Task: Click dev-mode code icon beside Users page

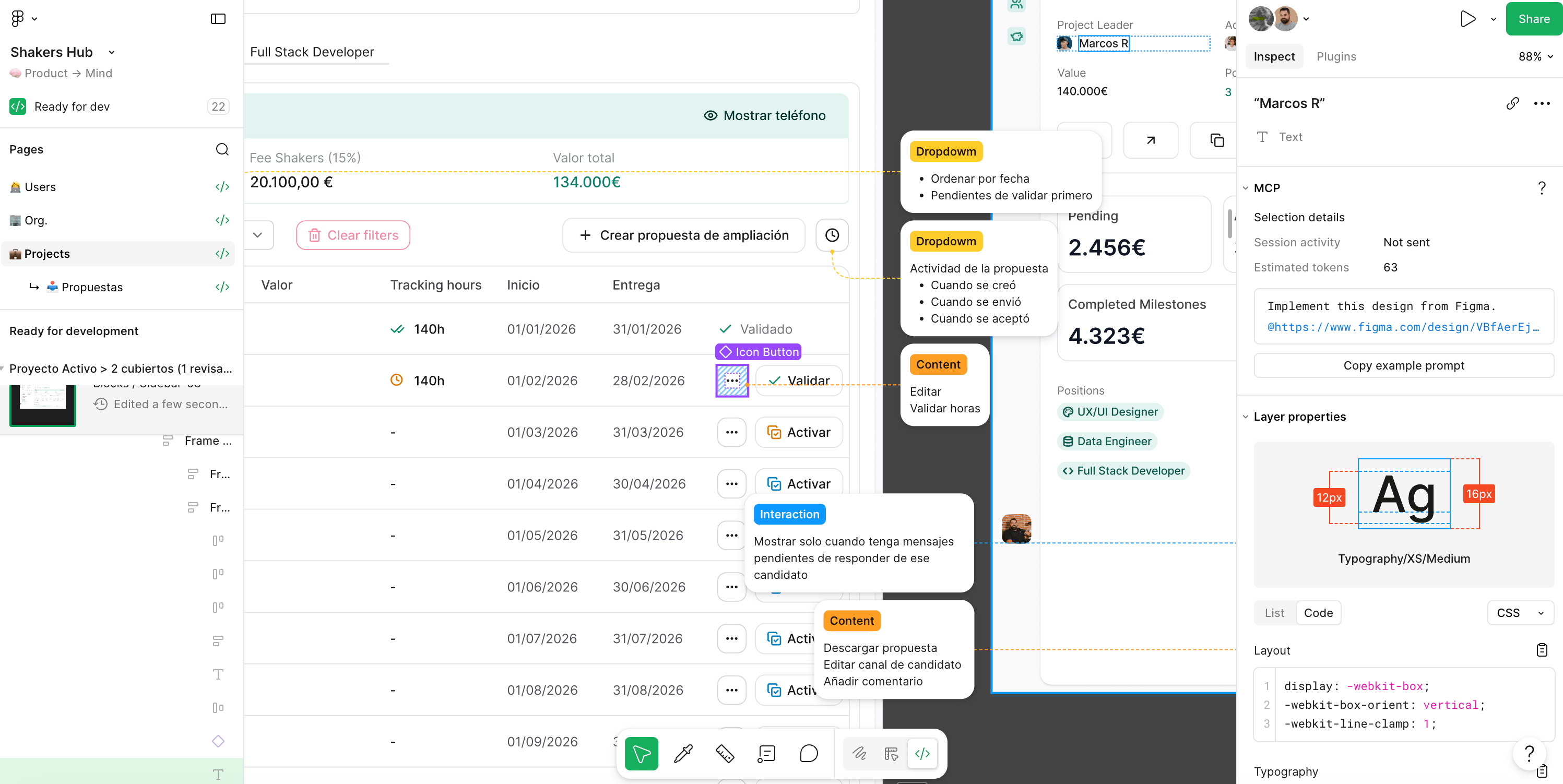Action: tap(222, 187)
